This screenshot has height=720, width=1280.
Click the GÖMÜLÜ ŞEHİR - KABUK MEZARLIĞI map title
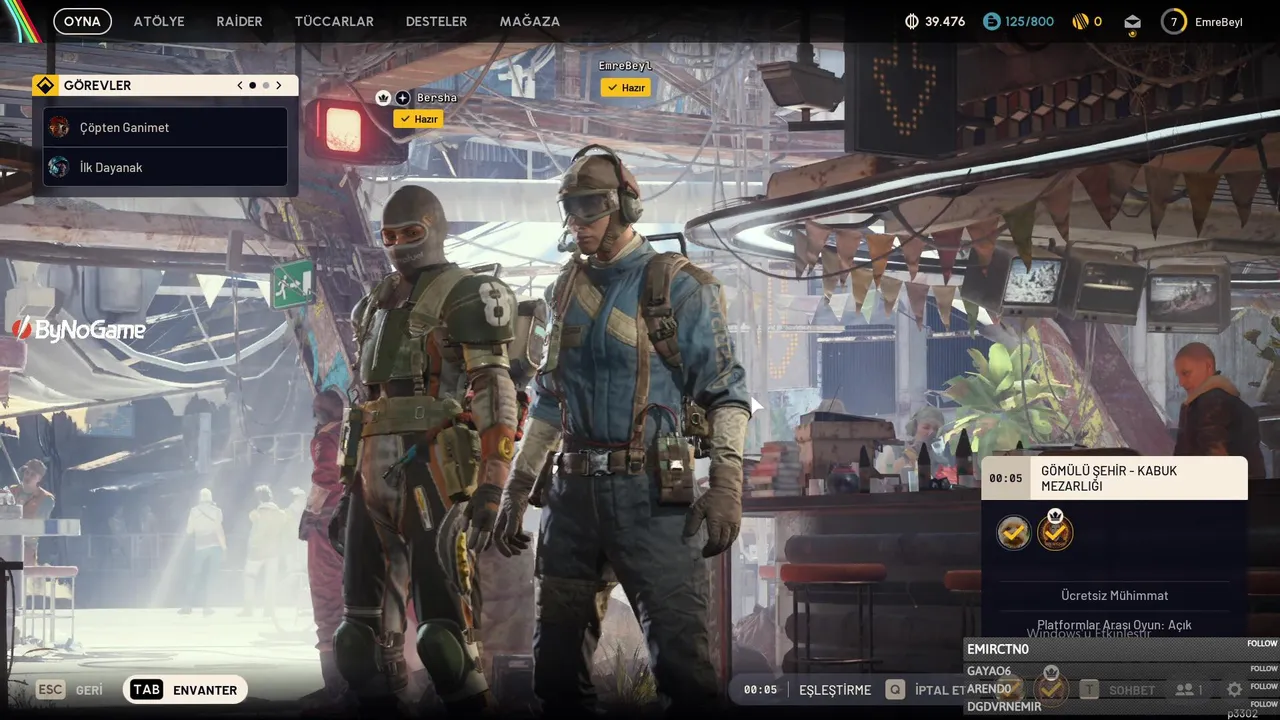point(1109,478)
